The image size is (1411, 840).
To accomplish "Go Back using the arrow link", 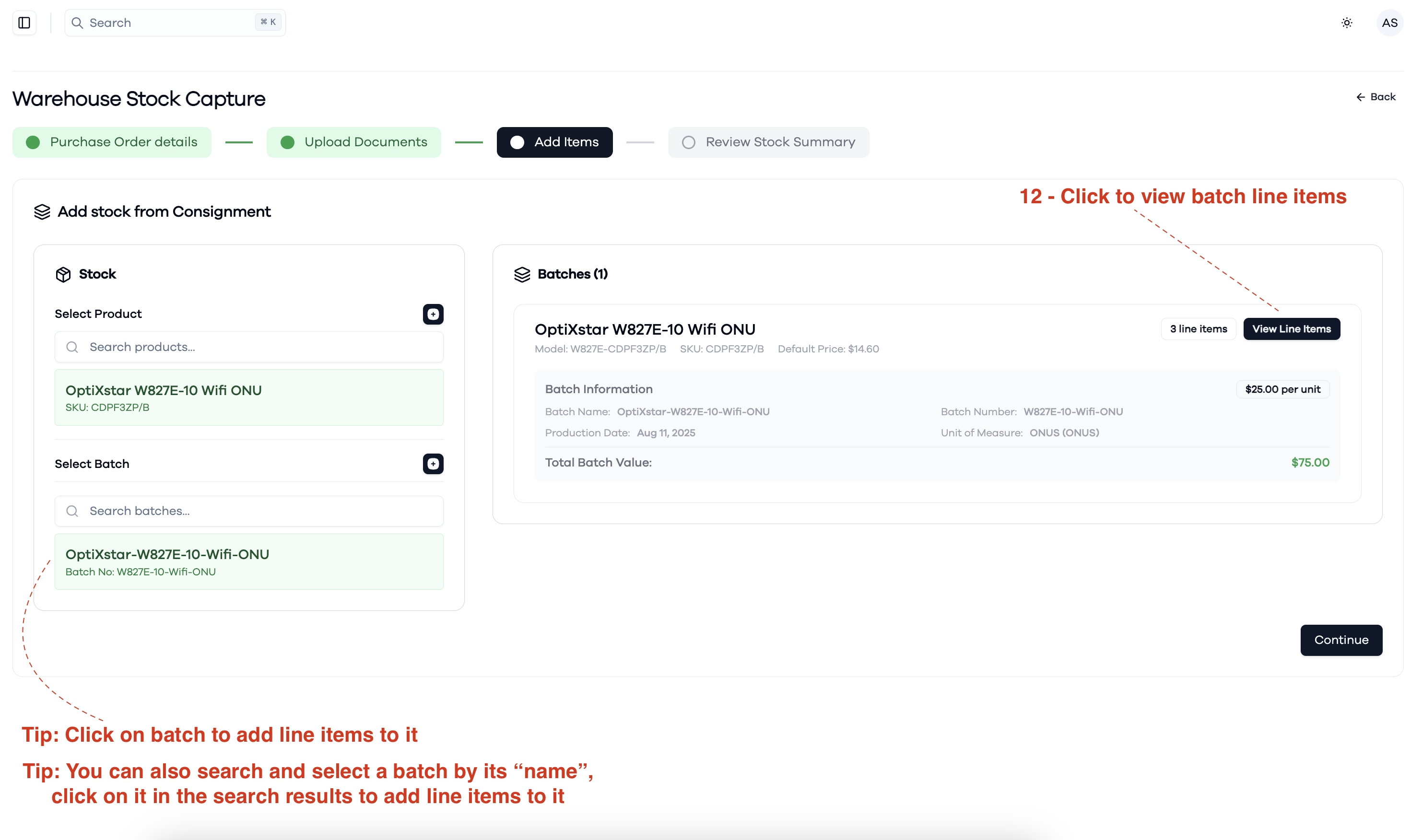I will pos(1376,97).
